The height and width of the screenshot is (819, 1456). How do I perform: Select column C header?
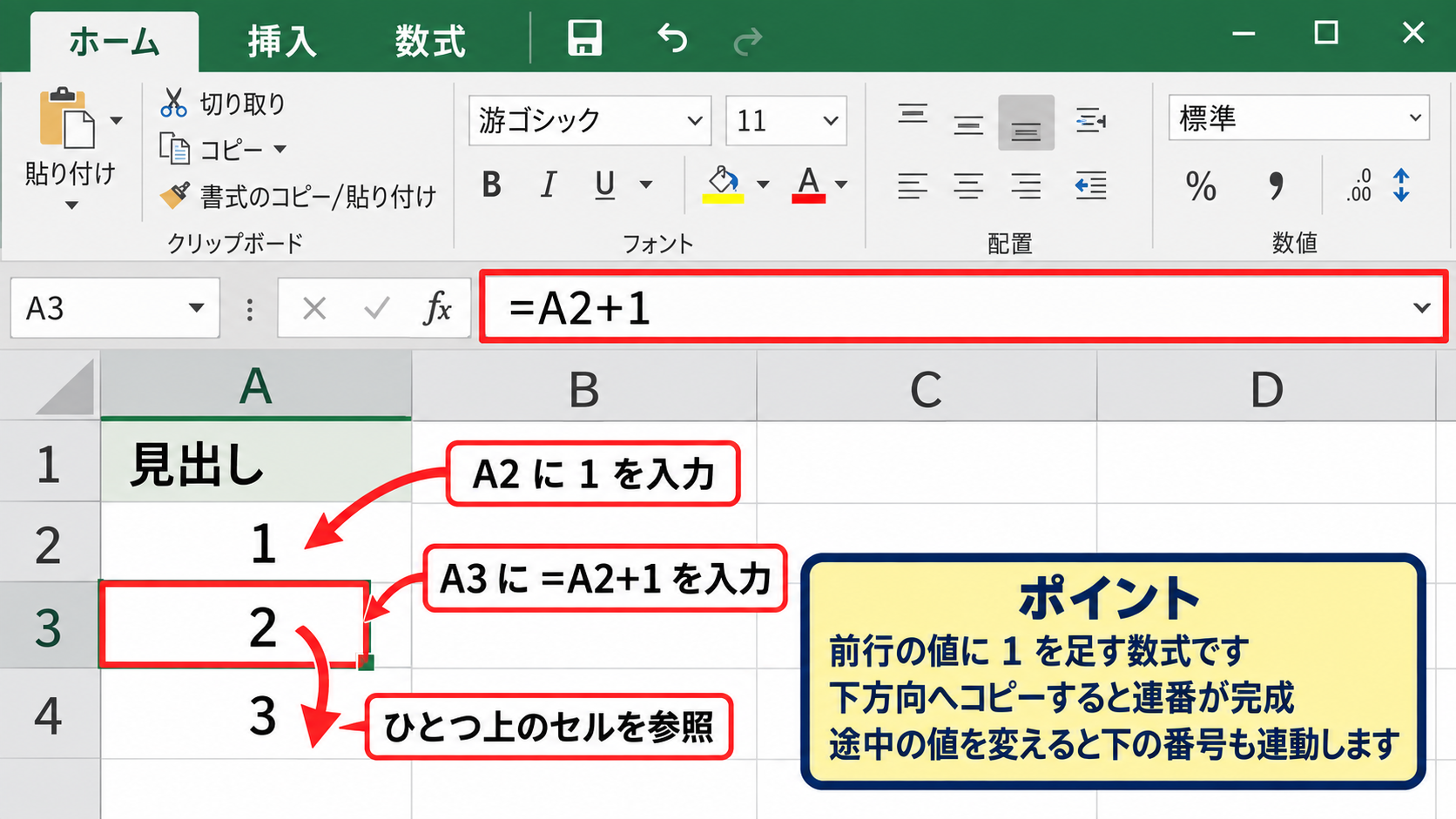point(927,388)
